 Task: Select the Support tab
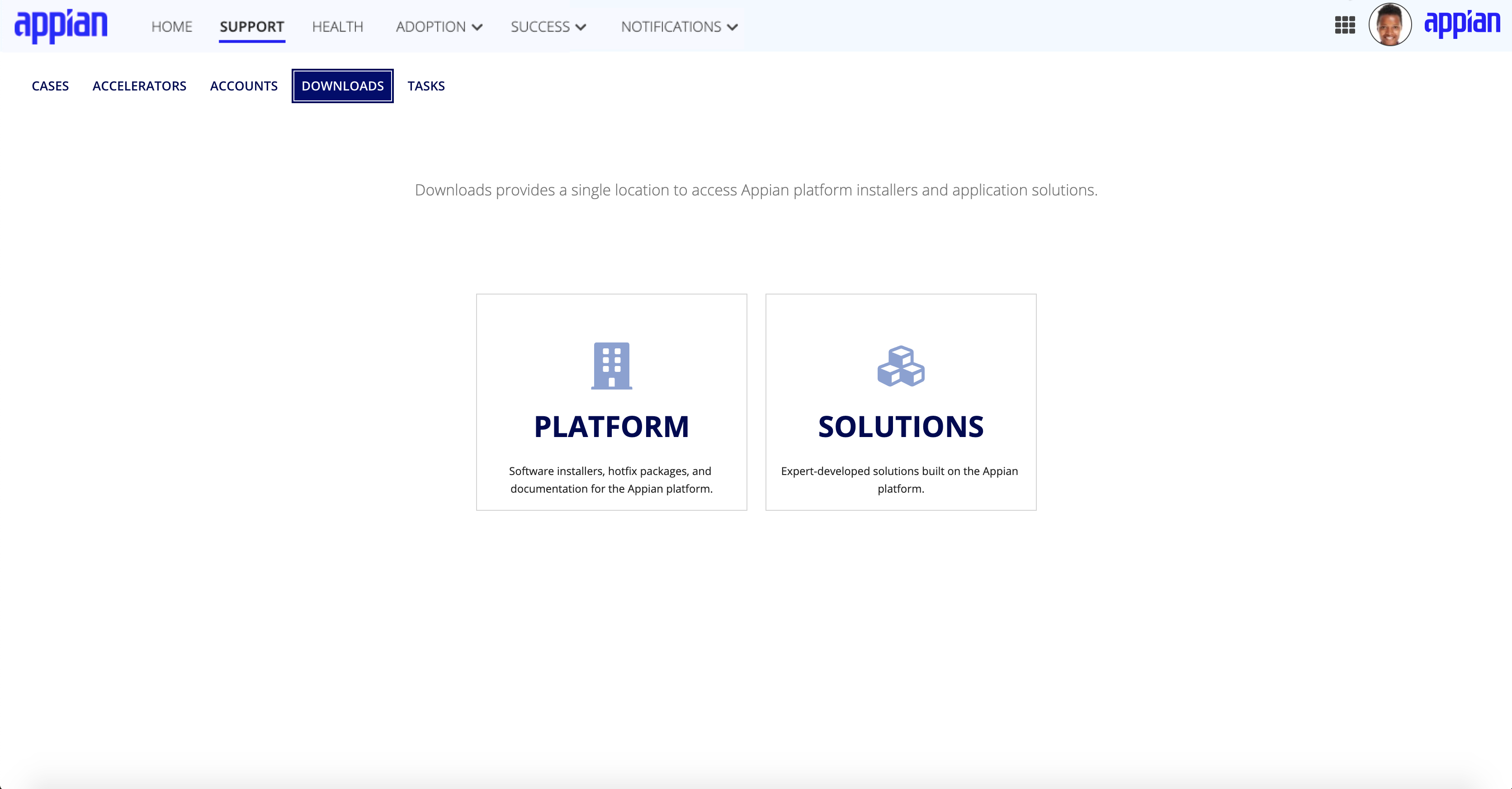pos(252,27)
